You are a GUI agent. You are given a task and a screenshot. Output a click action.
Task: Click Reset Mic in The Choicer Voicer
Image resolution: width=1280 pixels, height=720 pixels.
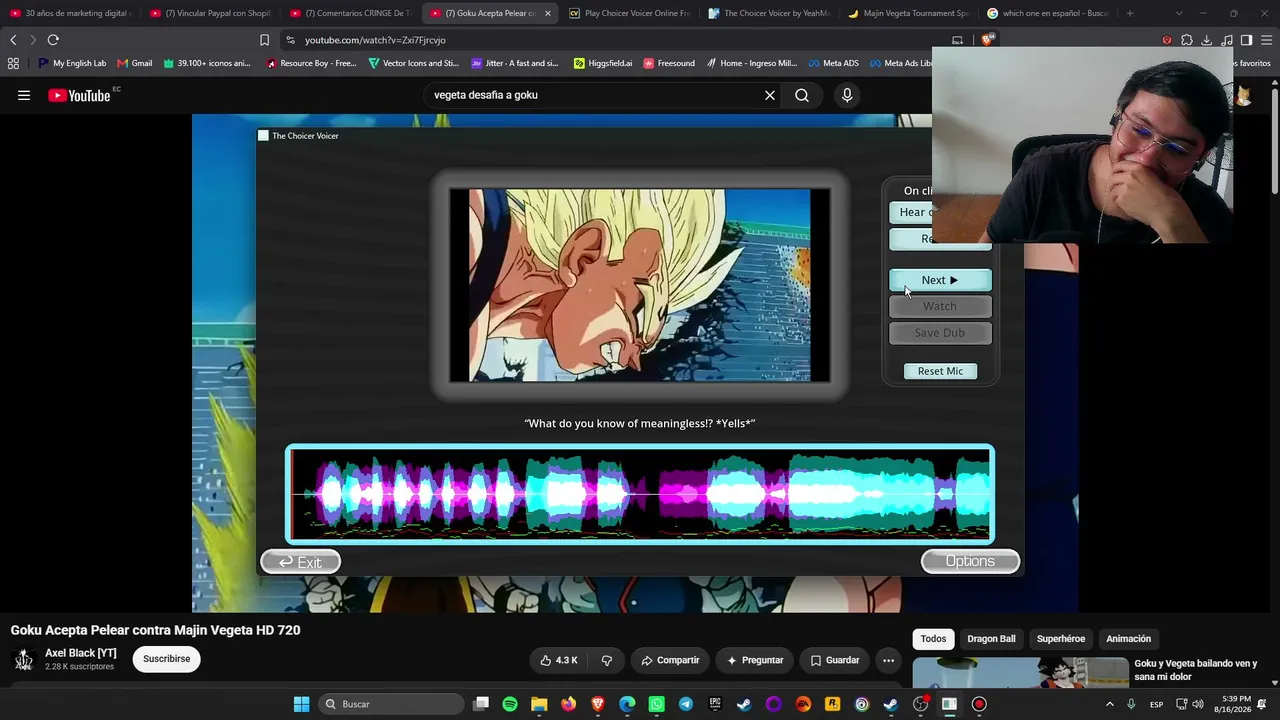tap(940, 371)
